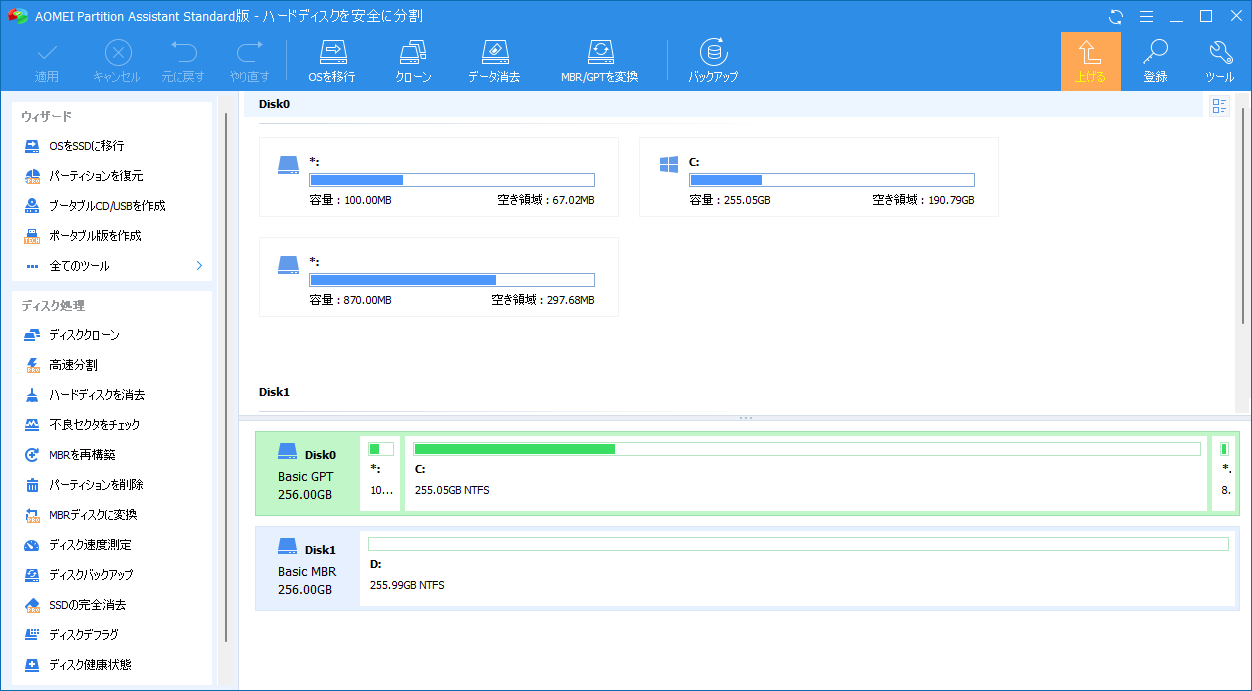Click 空き領域：190.79GB text
Screen dimensions: 1252x691
pyautogui.click(x=923, y=200)
